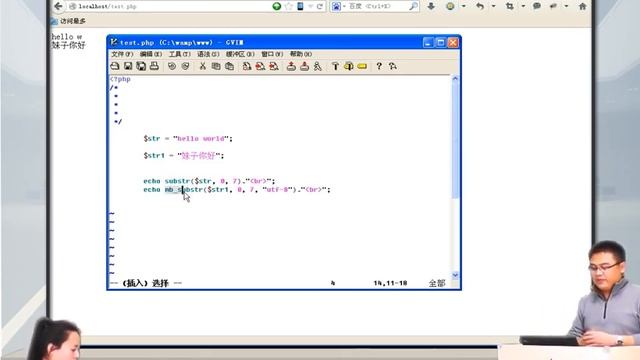Click the mobile phone icon in address bar
This screenshot has width=640, height=360.
coord(300,6)
